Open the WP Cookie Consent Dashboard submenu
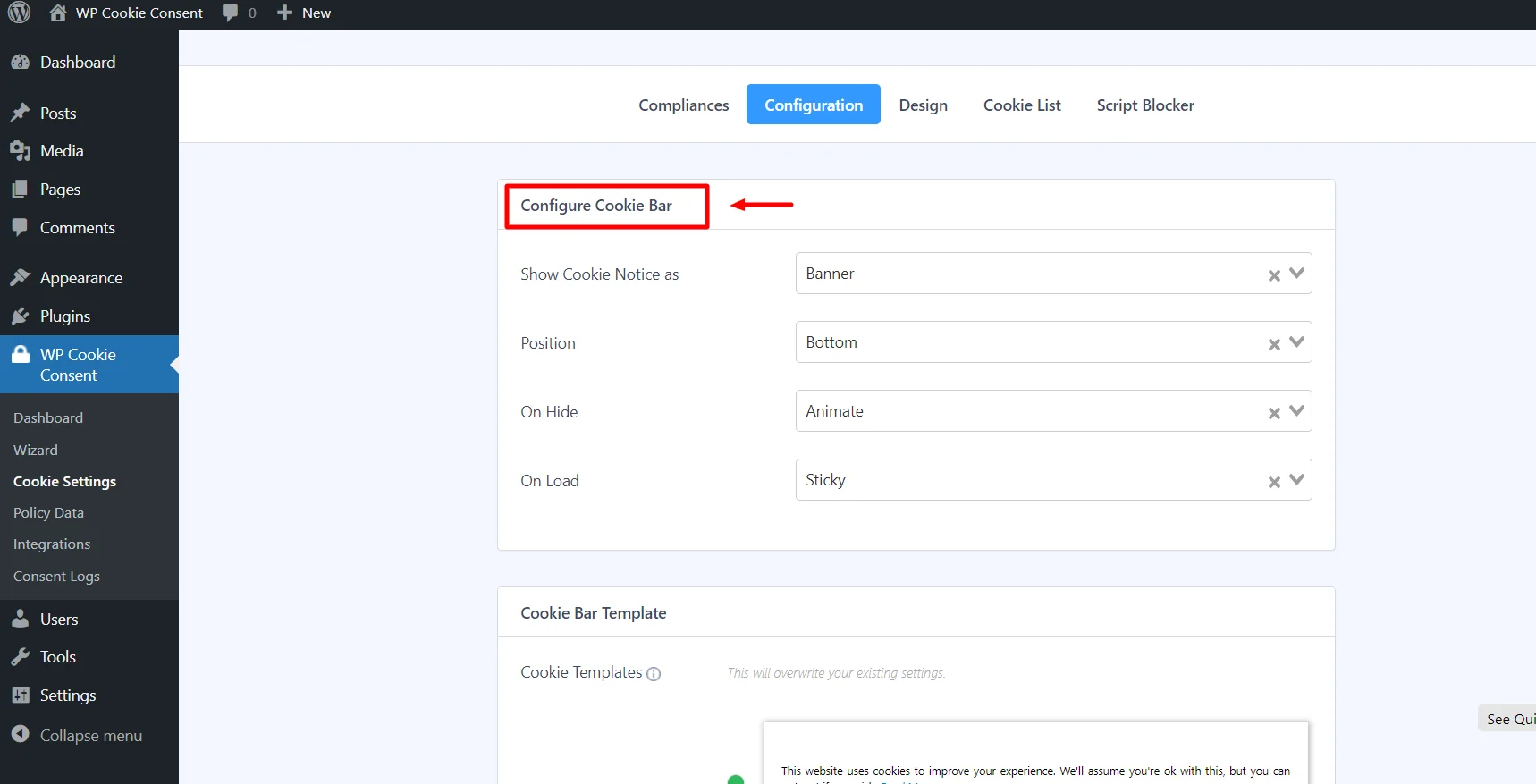The image size is (1536, 784). point(48,417)
